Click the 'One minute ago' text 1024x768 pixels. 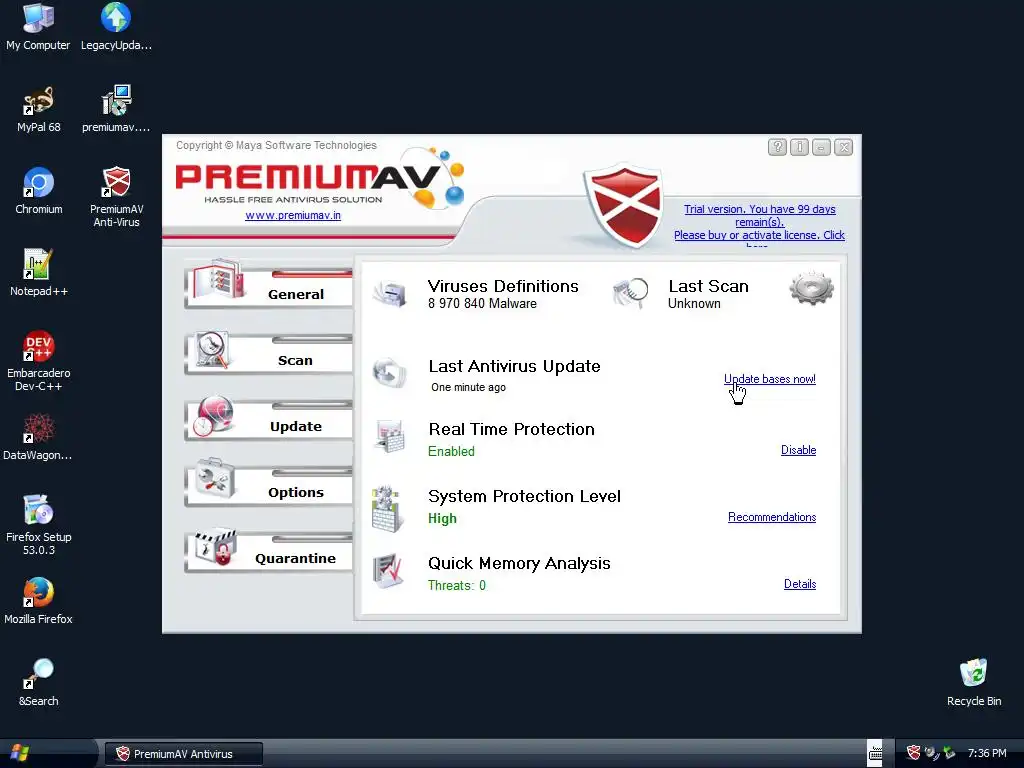(x=468, y=387)
